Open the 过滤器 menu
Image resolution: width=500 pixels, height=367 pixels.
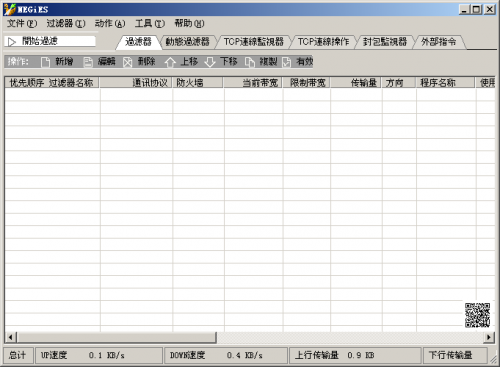click(66, 23)
